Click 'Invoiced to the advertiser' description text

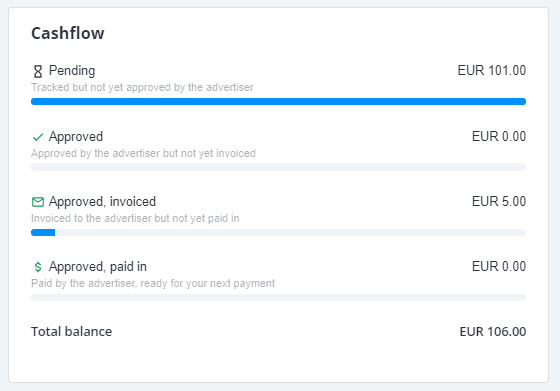click(135, 218)
